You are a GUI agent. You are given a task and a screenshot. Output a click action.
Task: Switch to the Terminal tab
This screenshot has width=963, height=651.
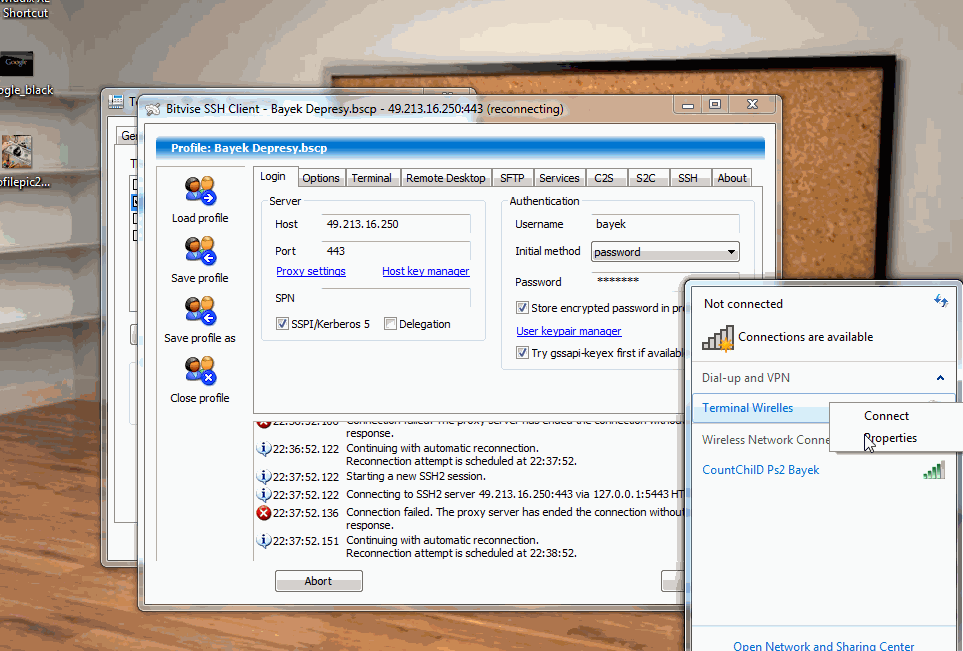[371, 178]
